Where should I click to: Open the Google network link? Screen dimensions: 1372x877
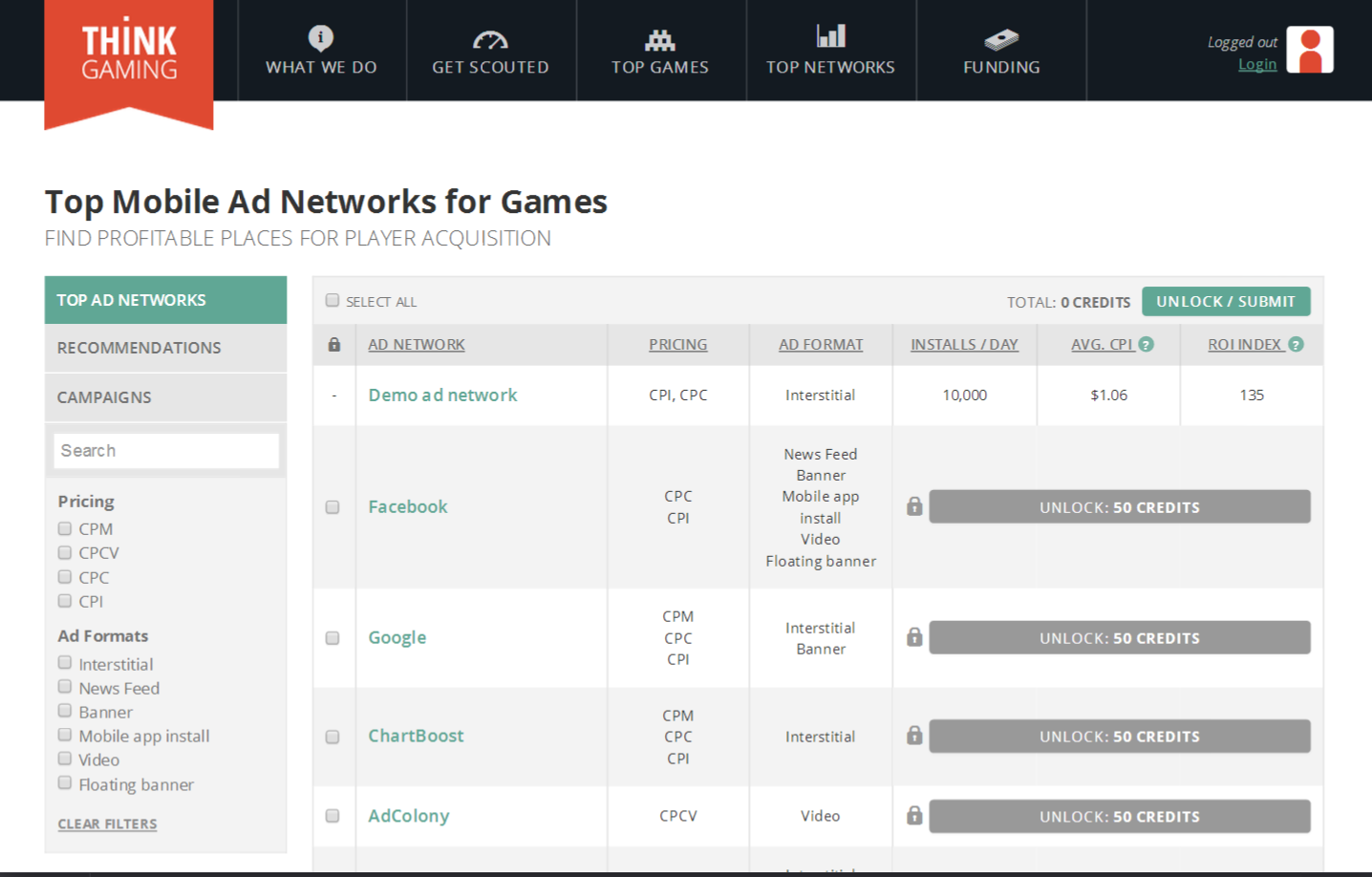click(397, 637)
